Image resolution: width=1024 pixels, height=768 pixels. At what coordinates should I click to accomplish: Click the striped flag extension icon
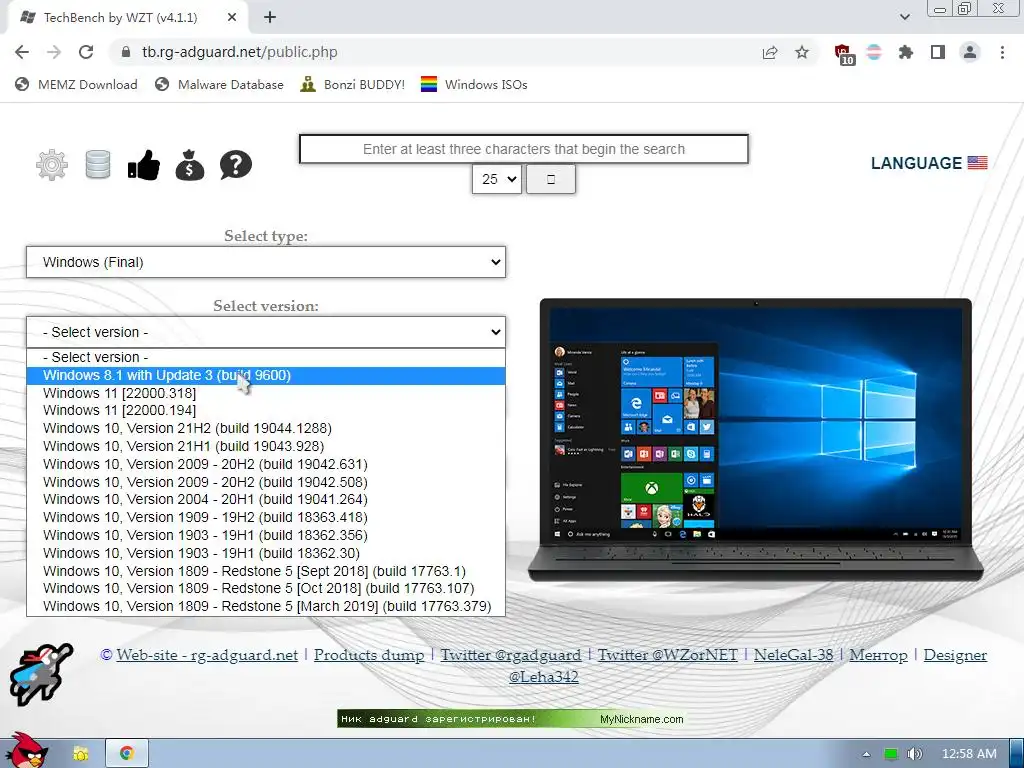[874, 52]
